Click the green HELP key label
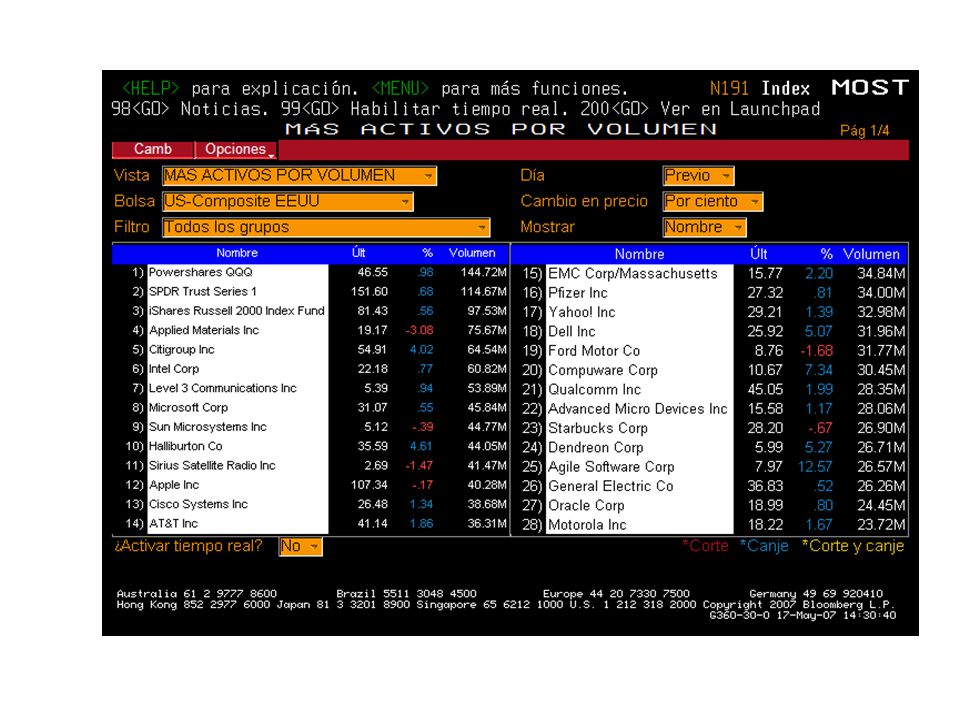The height and width of the screenshot is (720, 960). pyautogui.click(x=151, y=89)
